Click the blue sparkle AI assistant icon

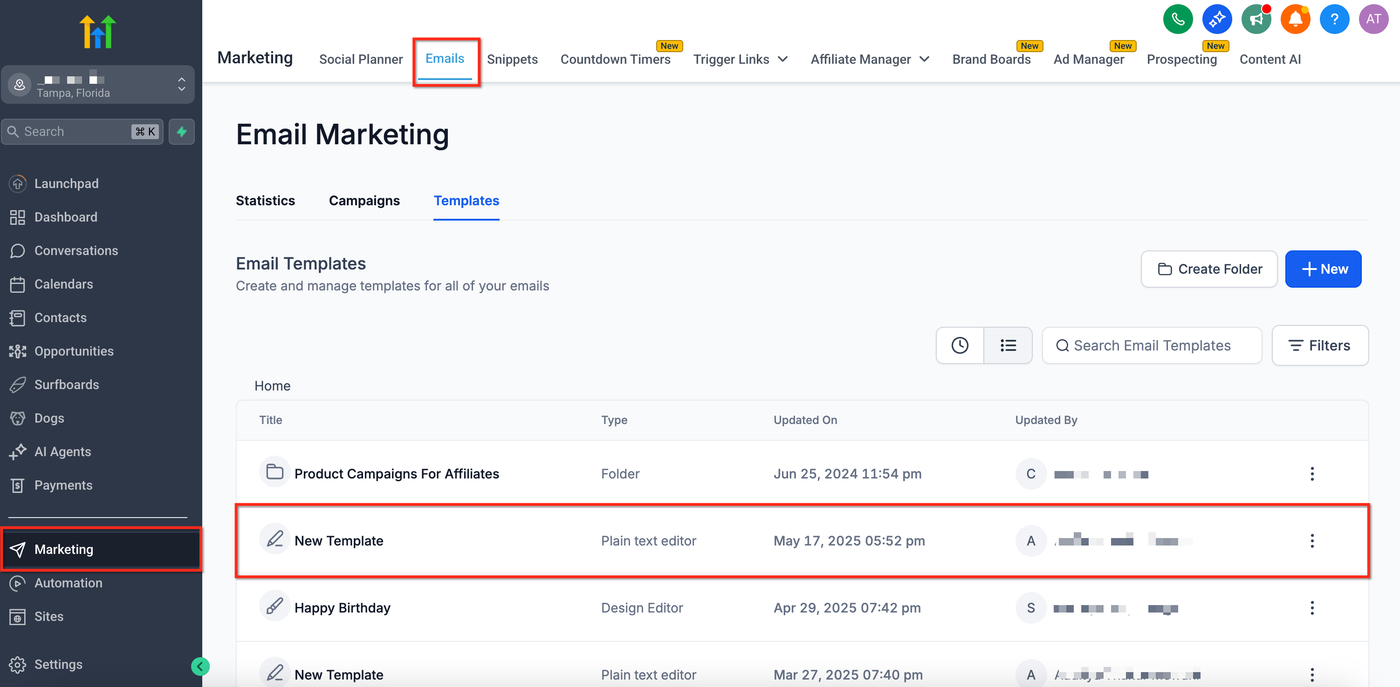(x=1217, y=19)
